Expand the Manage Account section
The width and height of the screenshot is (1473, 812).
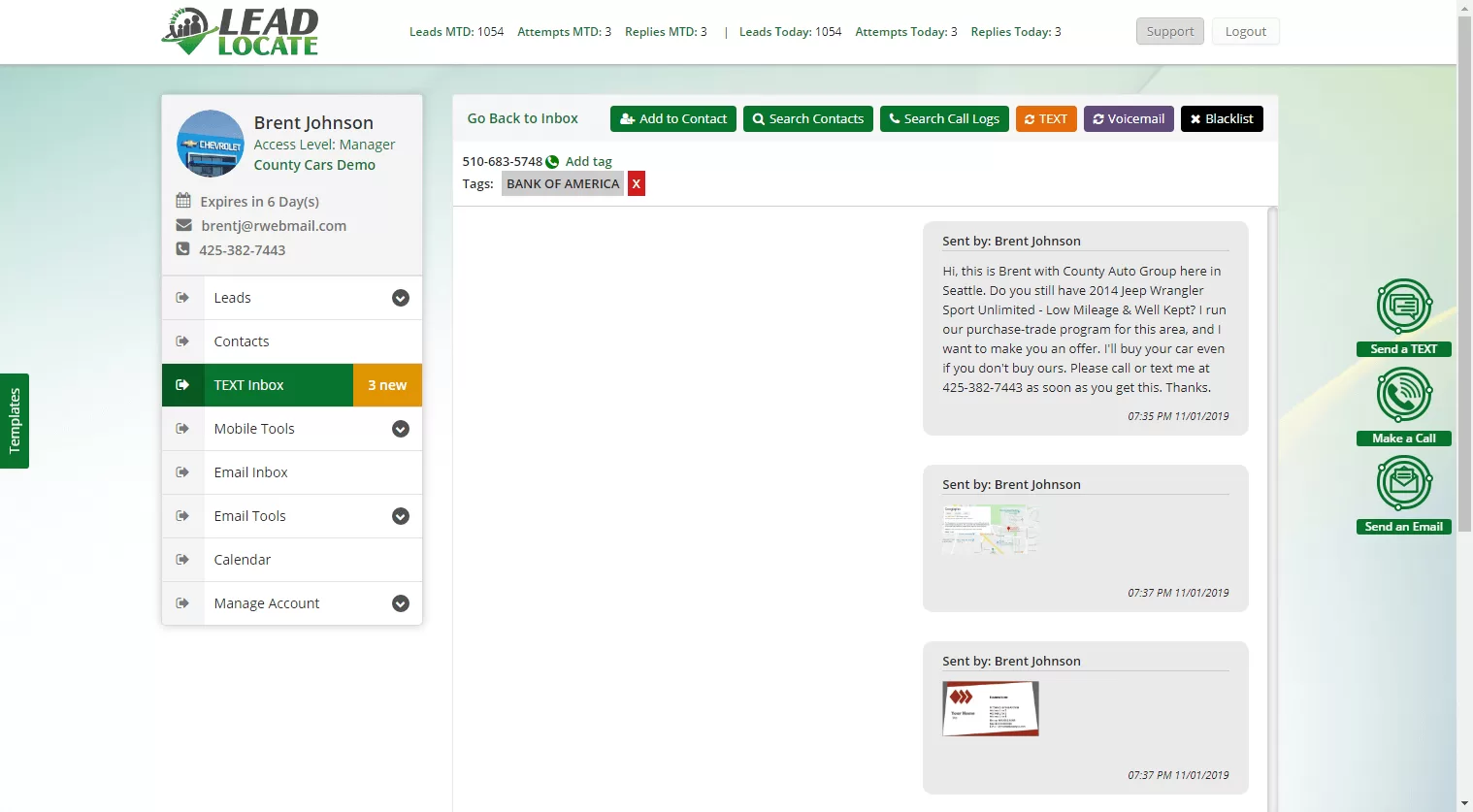(x=401, y=603)
